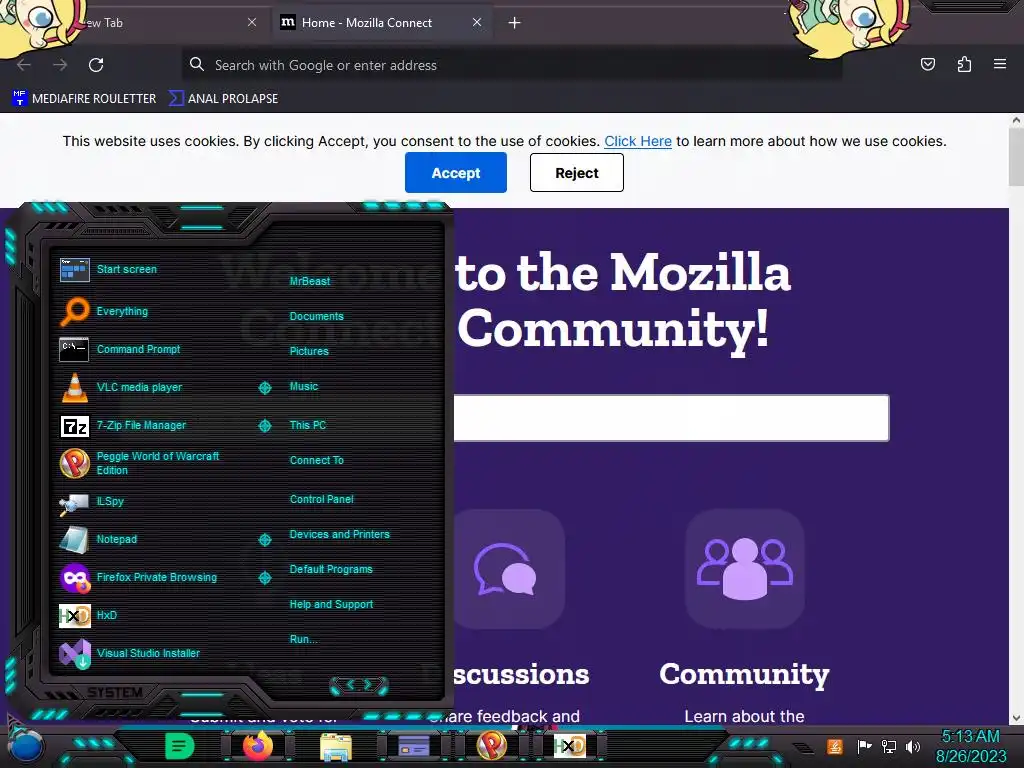Open Documents from start menu
This screenshot has width=1024, height=768.
coord(316,316)
